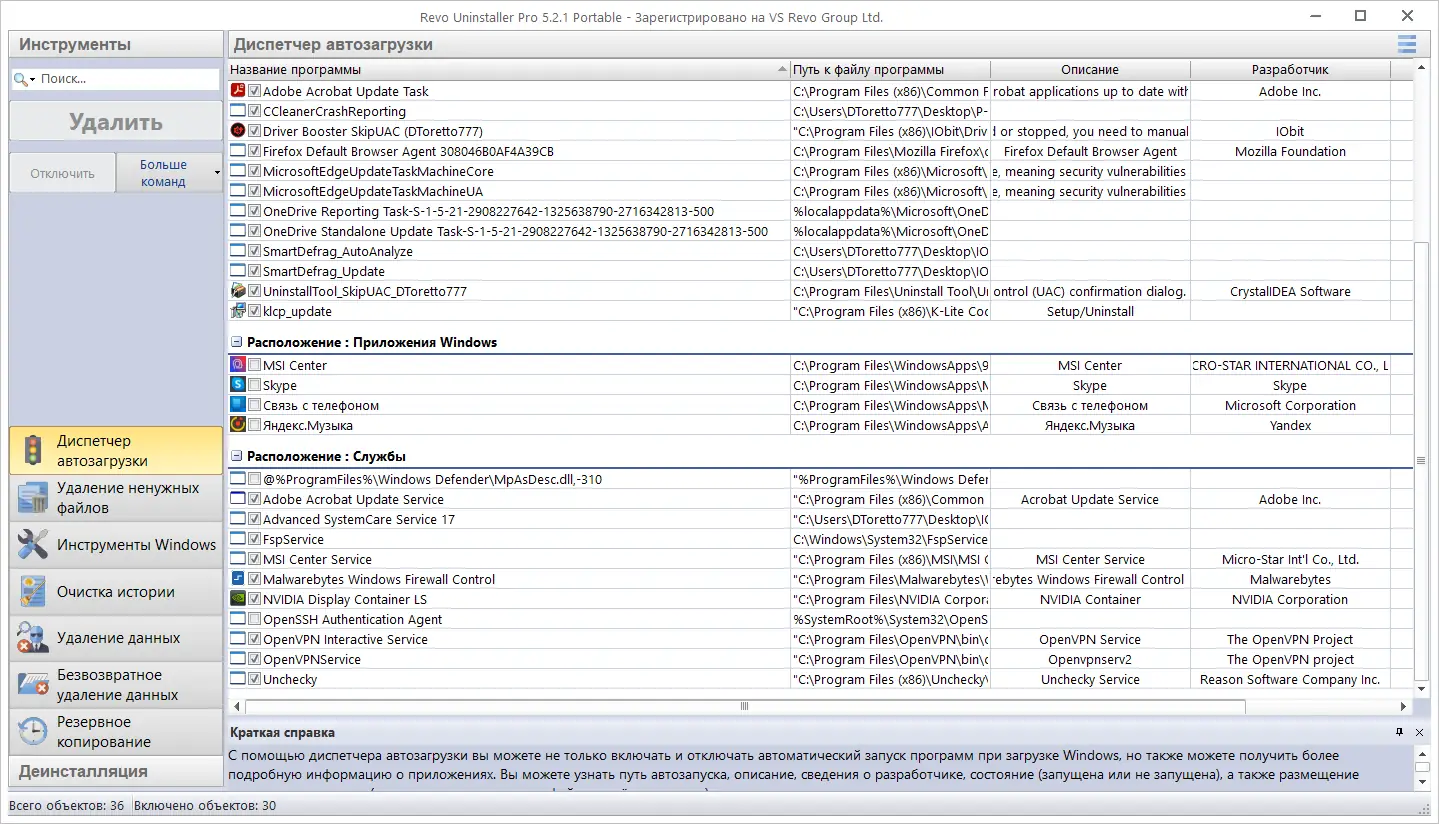
Task: Open Резервное копирование tool
Action: coord(116,732)
